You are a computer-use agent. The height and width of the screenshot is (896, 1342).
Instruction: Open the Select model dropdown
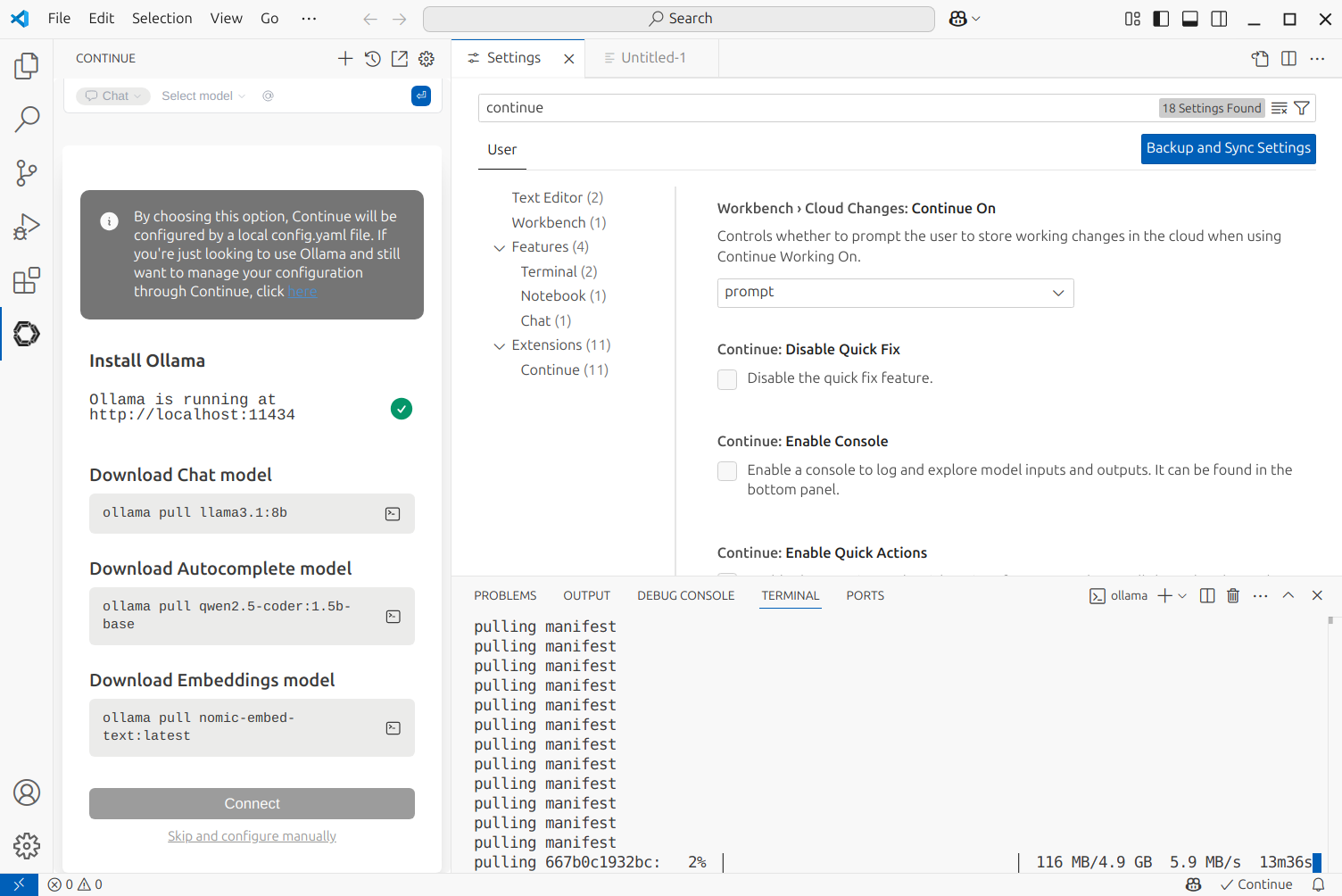[x=203, y=95]
